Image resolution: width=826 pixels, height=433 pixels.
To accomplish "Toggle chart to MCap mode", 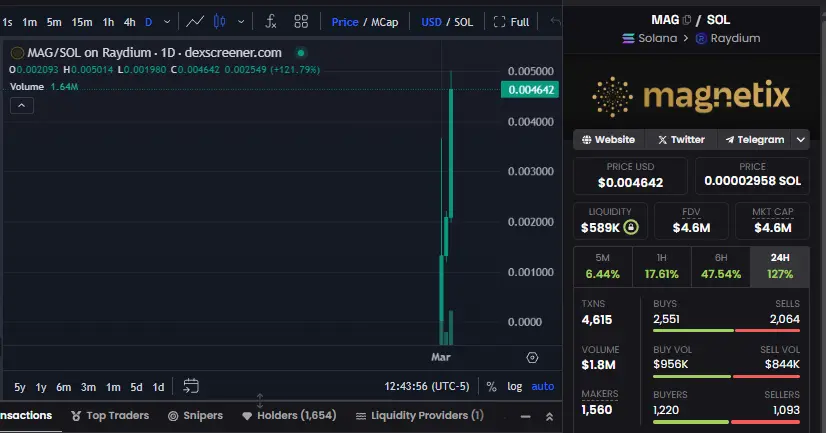I will coord(385,22).
